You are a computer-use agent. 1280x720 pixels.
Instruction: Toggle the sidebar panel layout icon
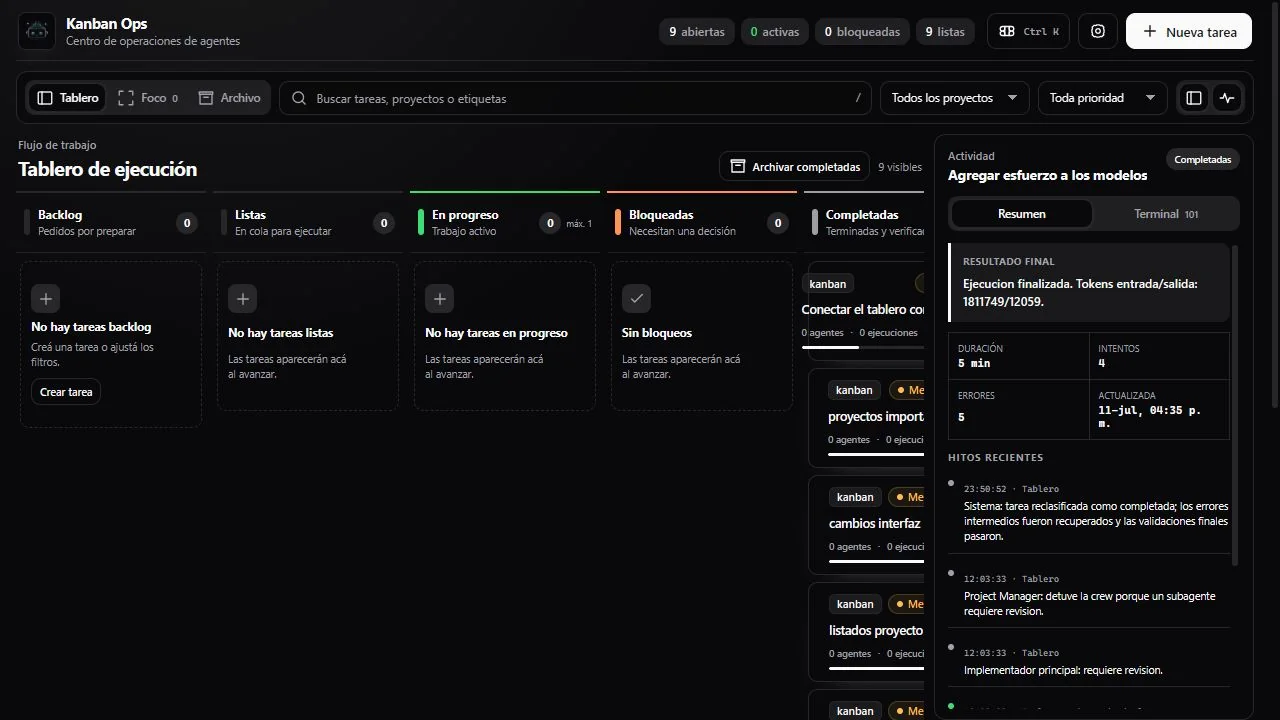point(1194,98)
